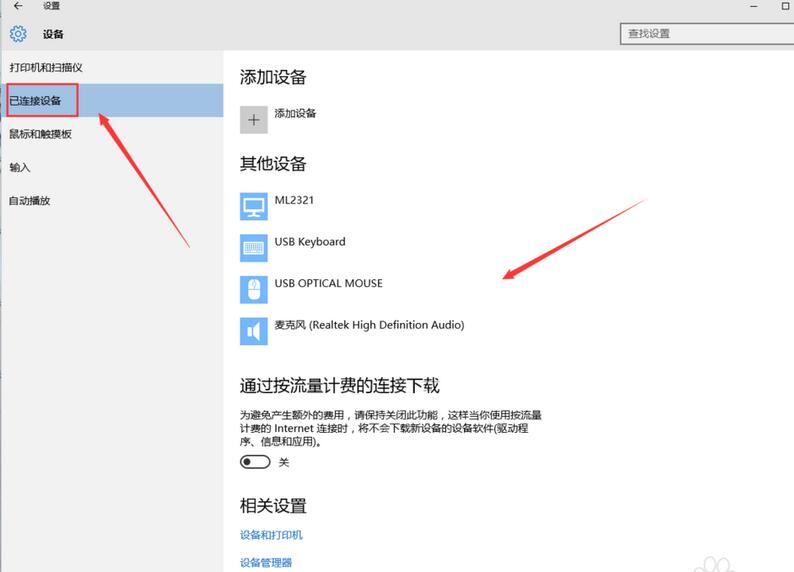This screenshot has height=572, width=794.
Task: Select the USB Keyboard device name
Action: [310, 241]
